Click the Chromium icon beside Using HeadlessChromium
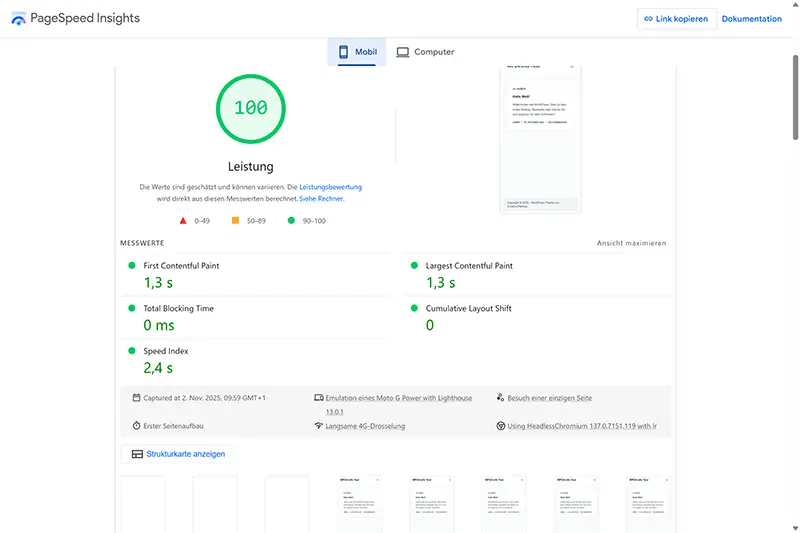Screen dimensions: 800x533 click(x=501, y=426)
